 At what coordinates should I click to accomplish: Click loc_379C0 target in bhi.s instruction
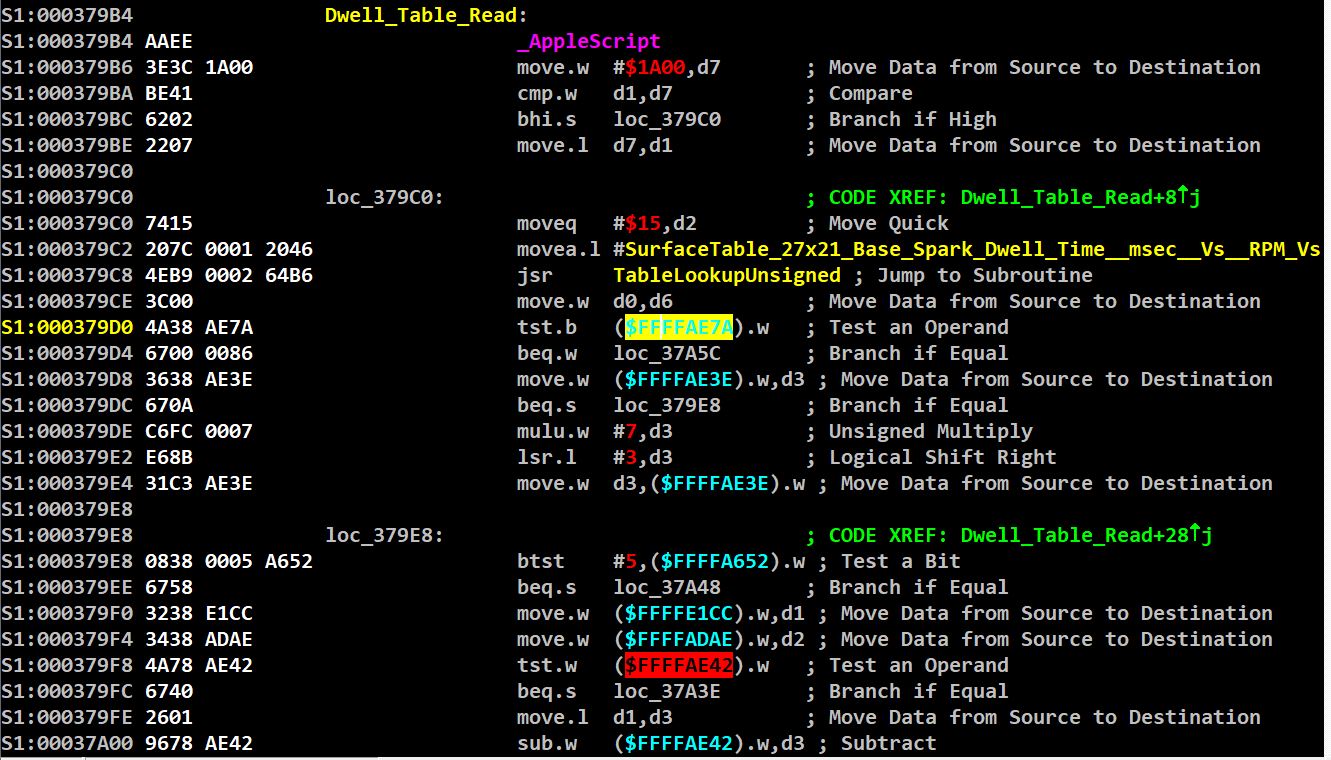point(667,119)
